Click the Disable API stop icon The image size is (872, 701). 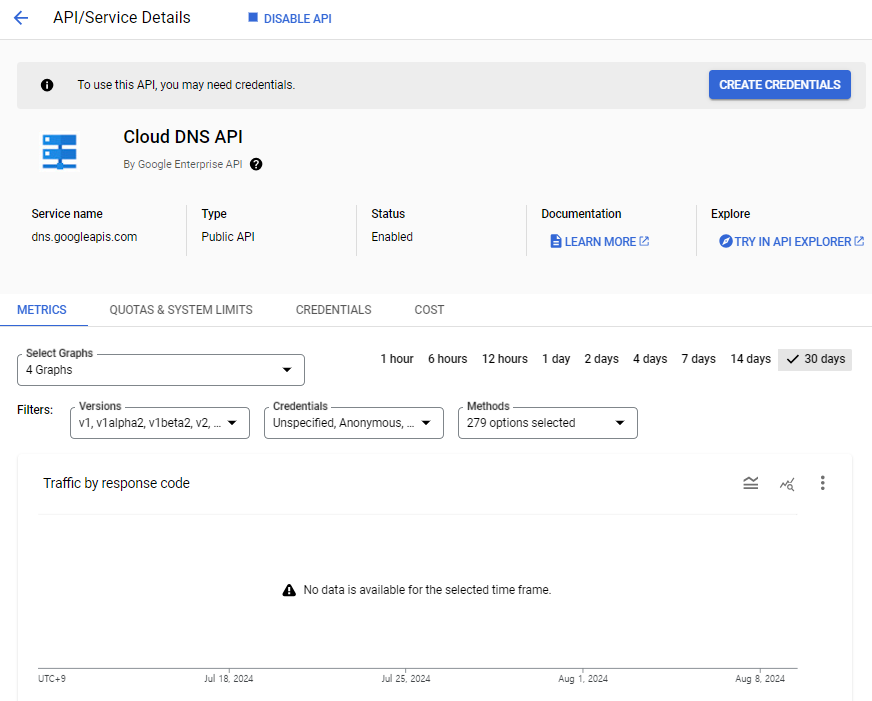[252, 18]
